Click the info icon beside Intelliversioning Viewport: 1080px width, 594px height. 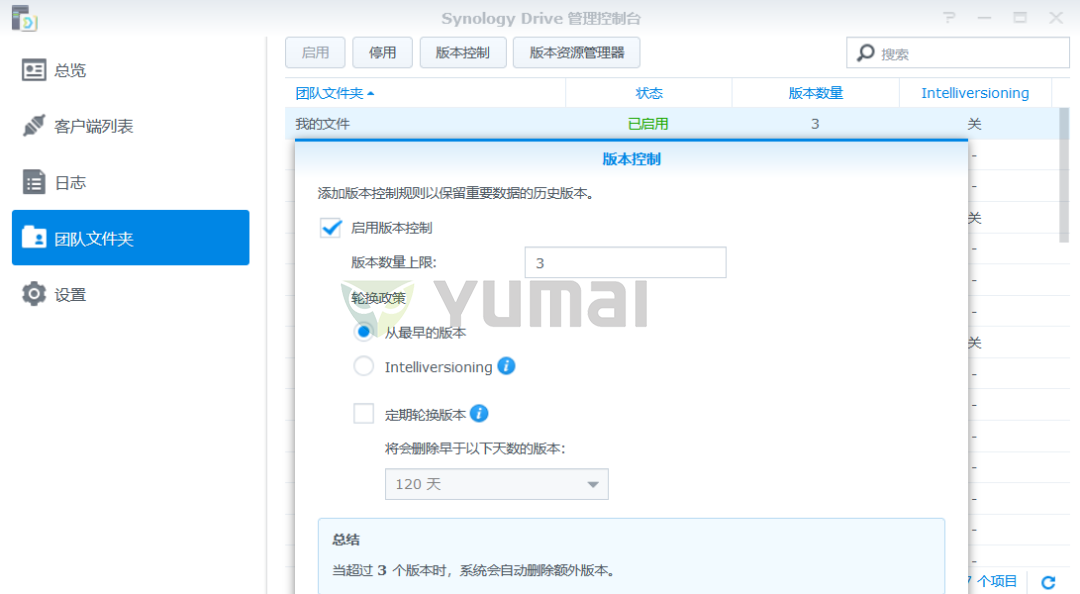point(506,366)
